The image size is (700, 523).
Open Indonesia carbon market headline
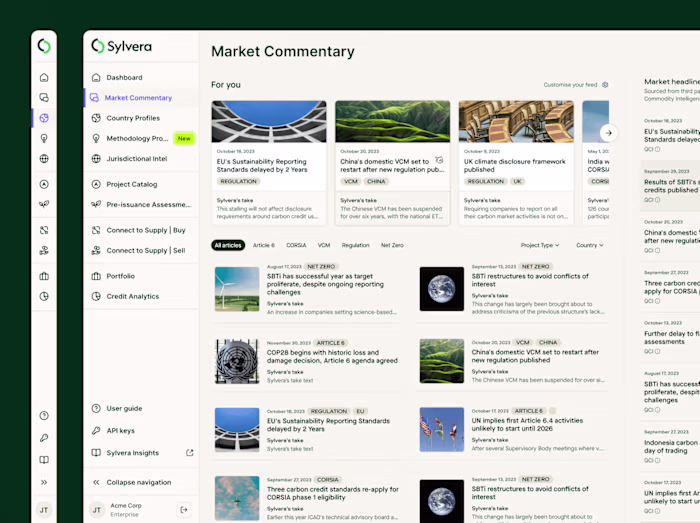670,446
